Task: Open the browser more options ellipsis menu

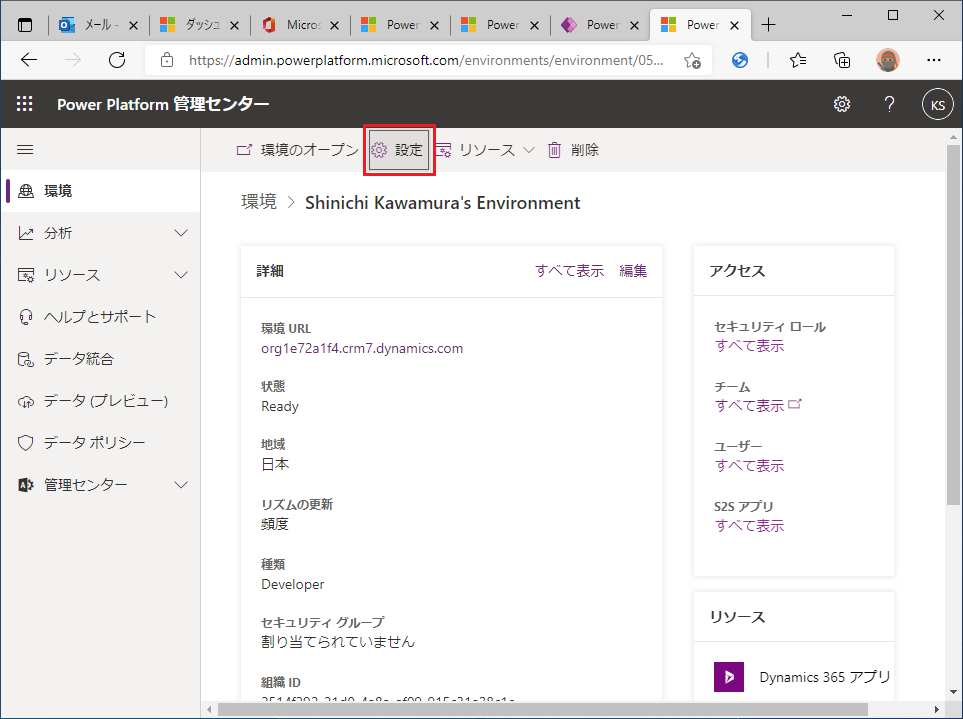Action: (x=934, y=60)
